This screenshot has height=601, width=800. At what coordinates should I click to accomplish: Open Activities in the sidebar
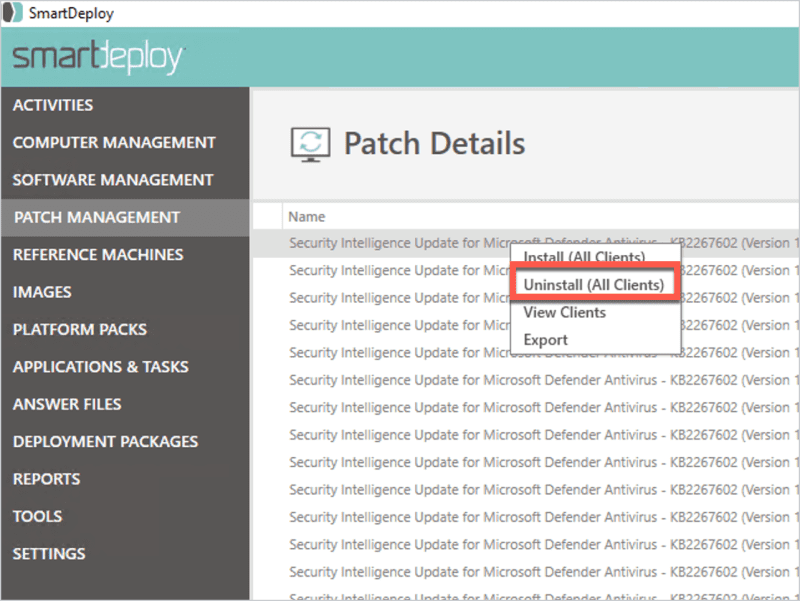click(53, 105)
